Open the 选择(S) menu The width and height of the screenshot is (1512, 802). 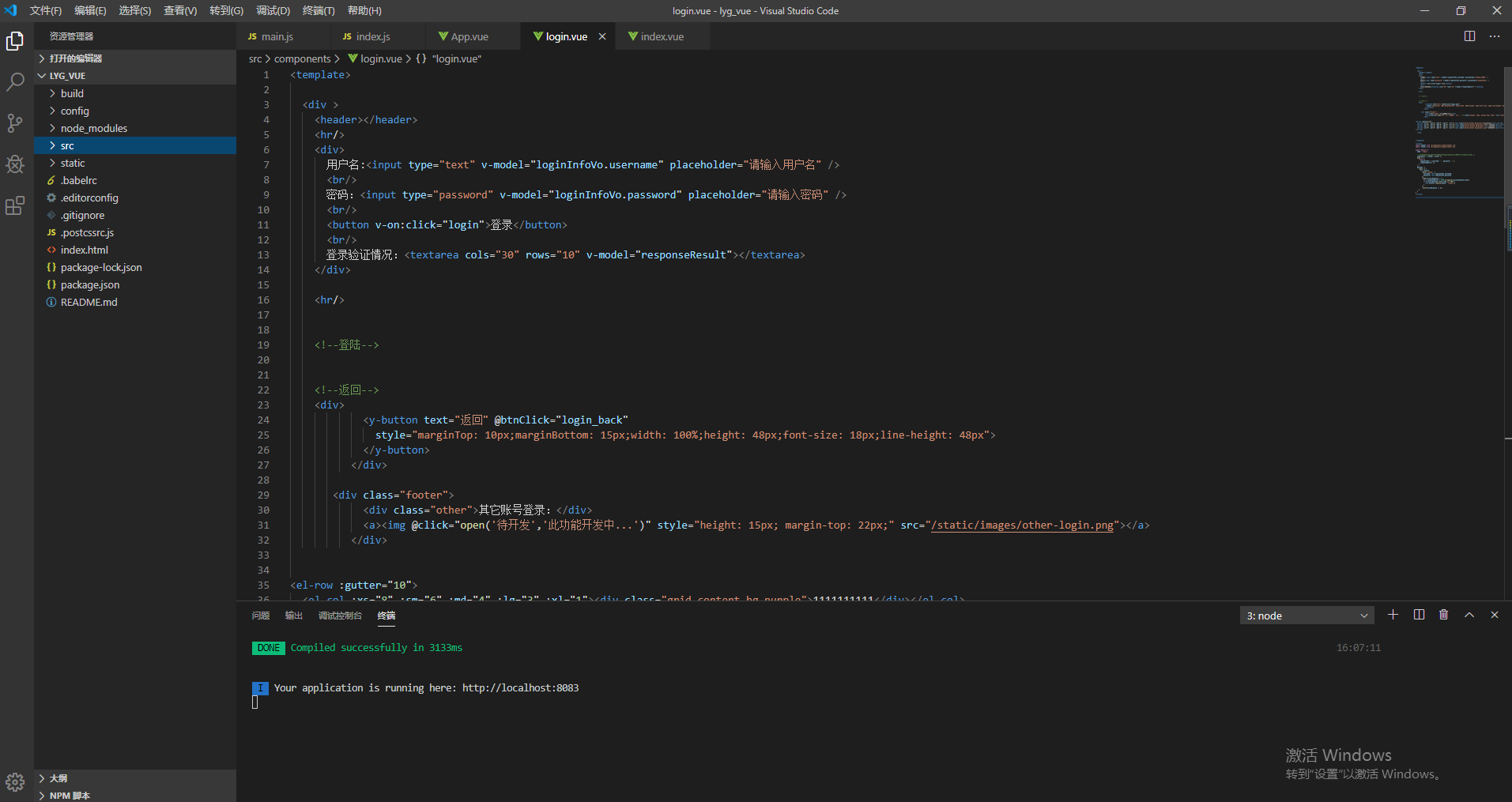(135, 10)
